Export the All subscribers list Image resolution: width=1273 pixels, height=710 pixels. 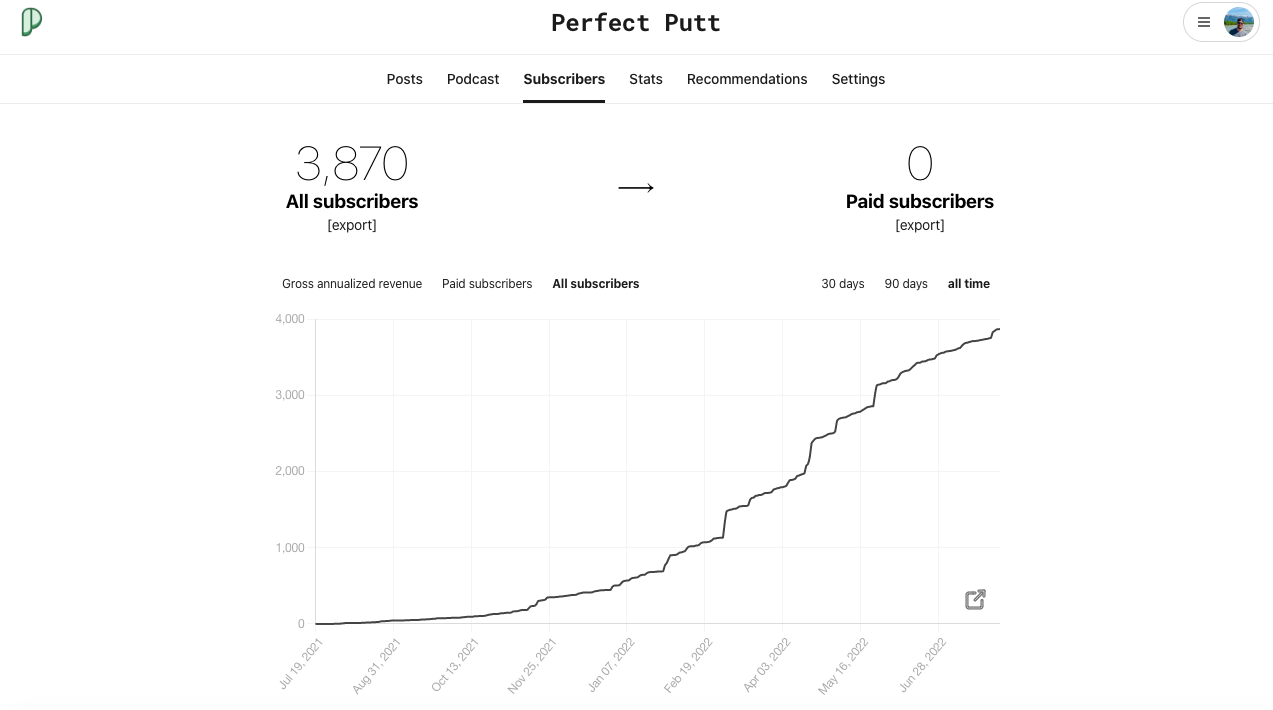(352, 225)
